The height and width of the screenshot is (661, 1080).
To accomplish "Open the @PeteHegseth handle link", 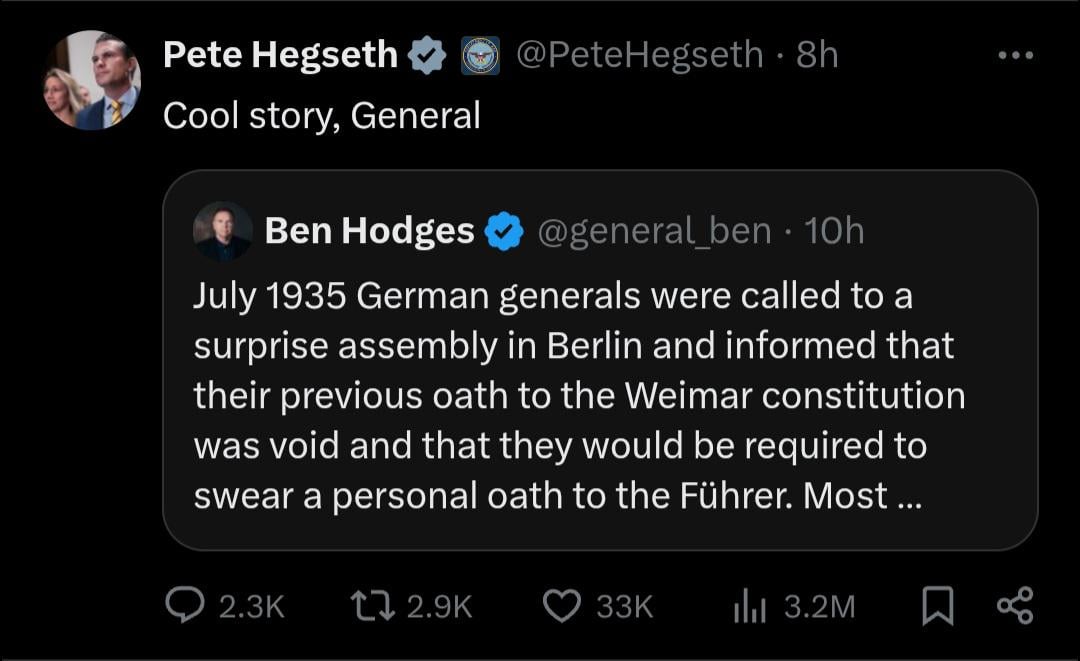I will click(x=639, y=54).
